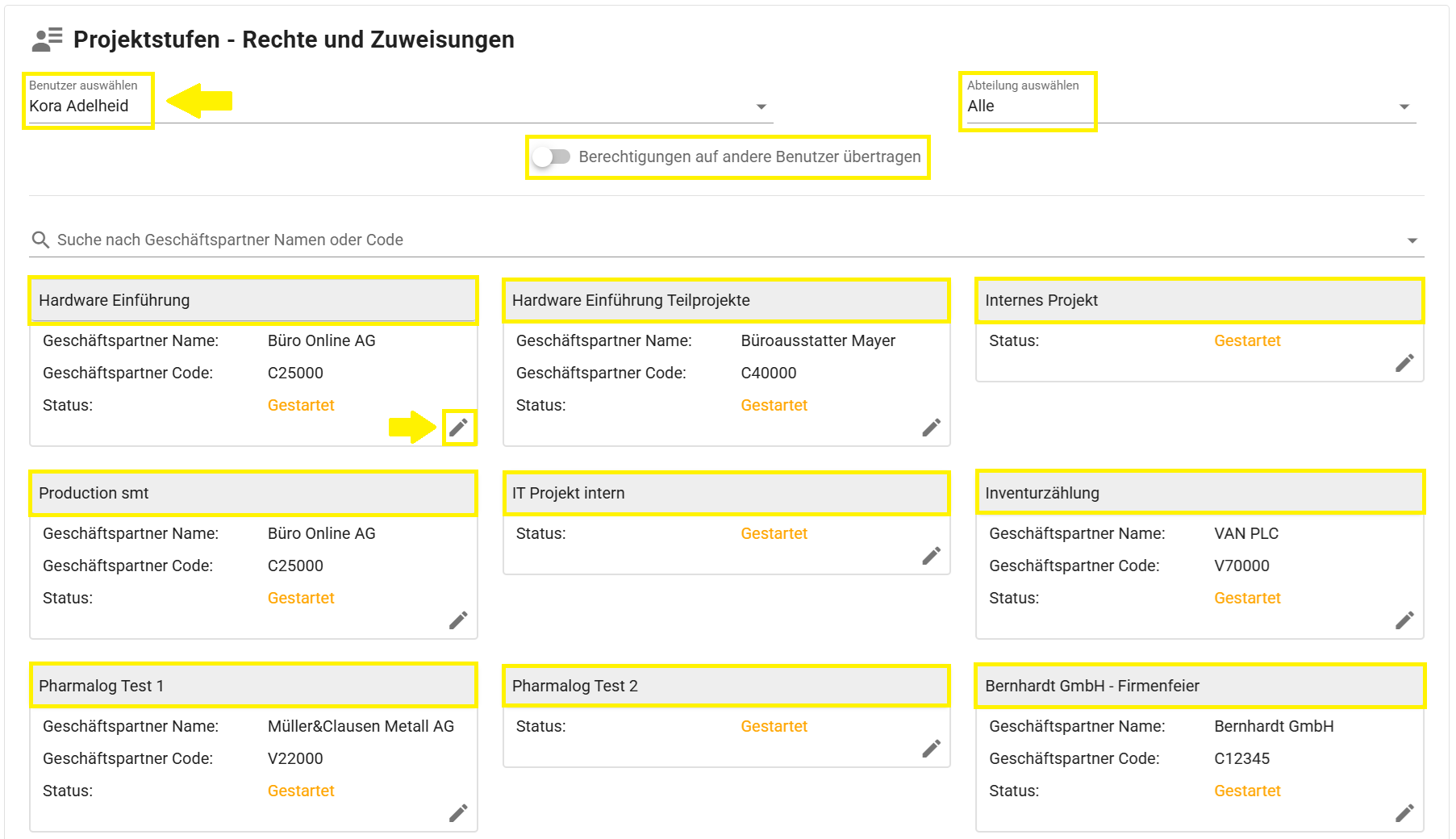Edit the Inventurzählung project card
The height and width of the screenshot is (839, 1456).
1404,620
